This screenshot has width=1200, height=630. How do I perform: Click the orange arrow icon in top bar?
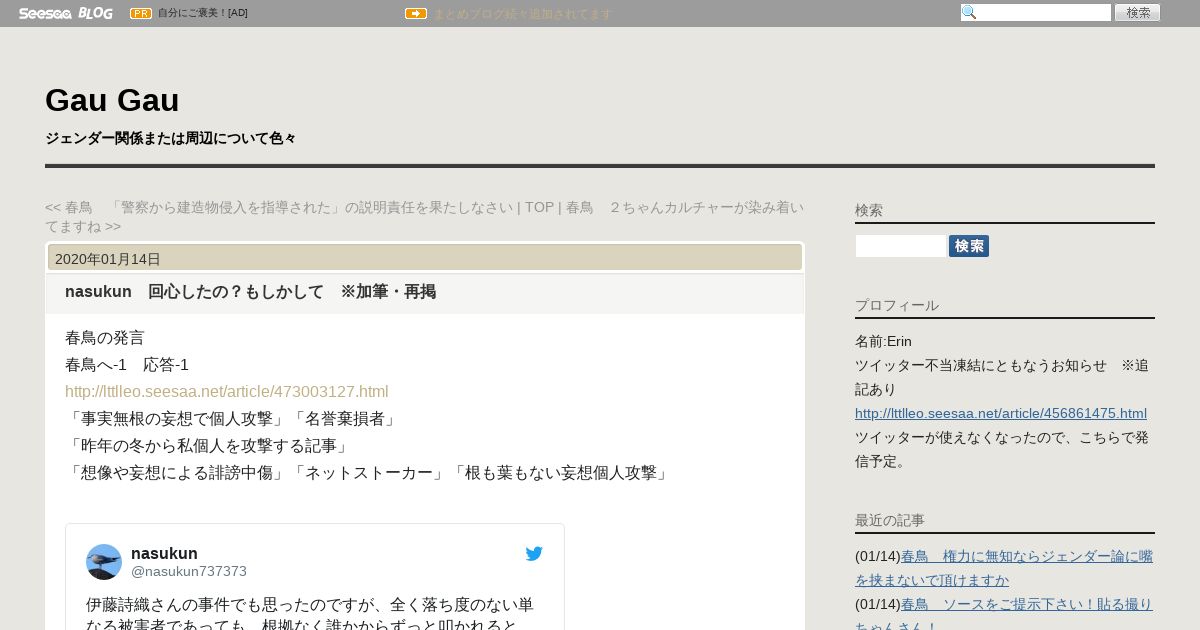click(416, 13)
